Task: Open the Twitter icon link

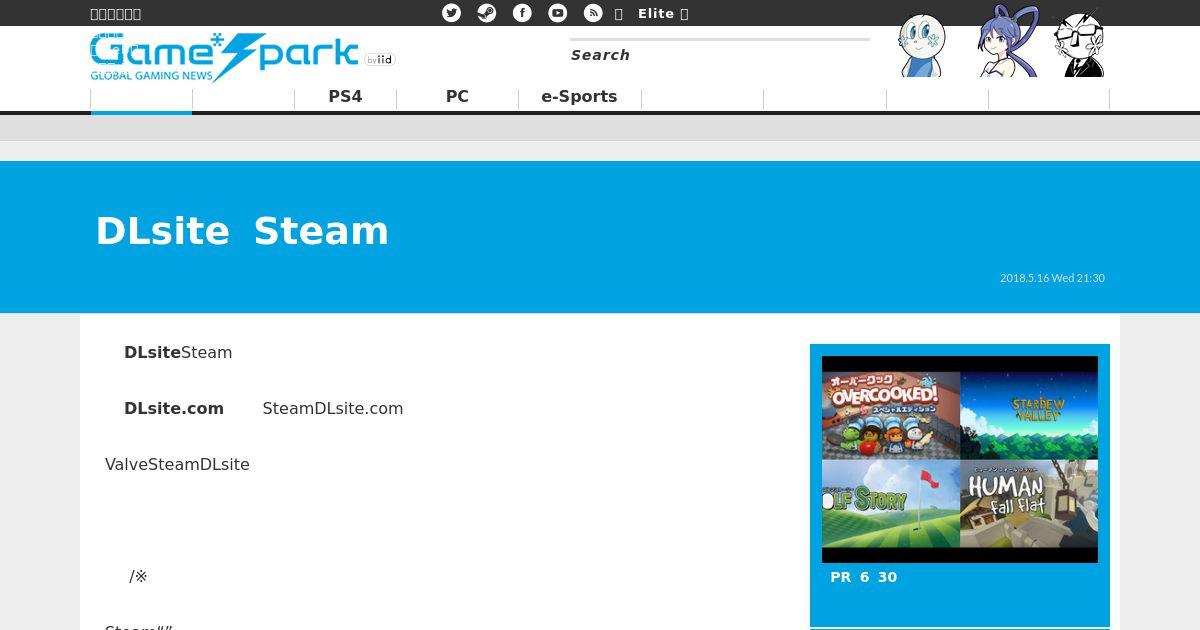Action: [452, 13]
